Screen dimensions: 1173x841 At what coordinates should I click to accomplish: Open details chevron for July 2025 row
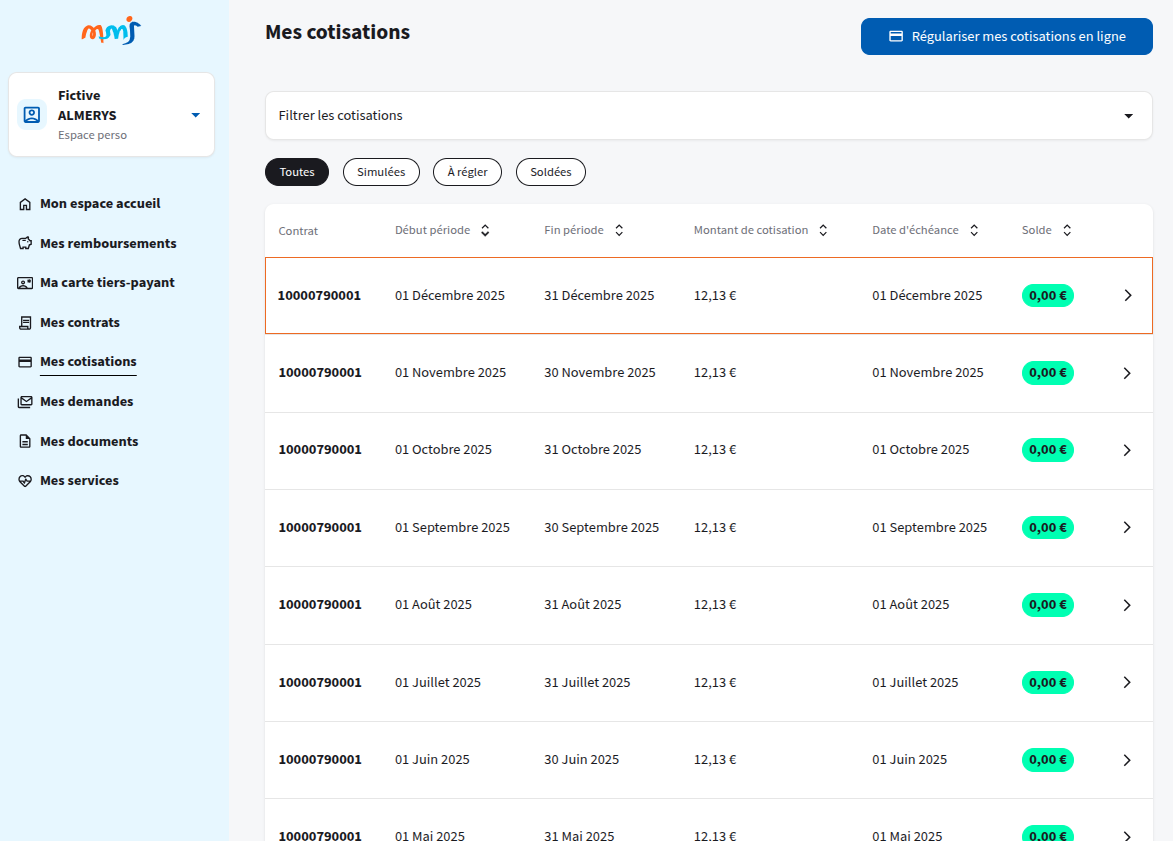click(1127, 682)
